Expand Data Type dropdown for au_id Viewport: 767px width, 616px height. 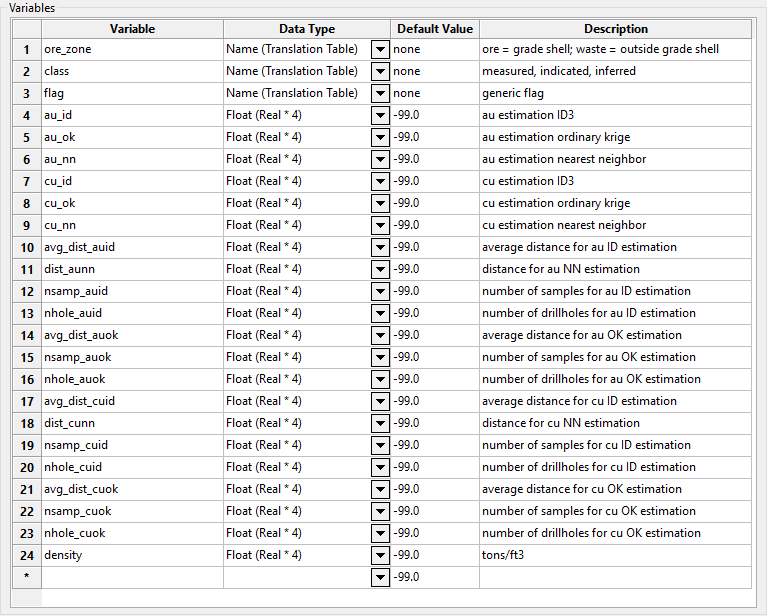pyautogui.click(x=380, y=115)
